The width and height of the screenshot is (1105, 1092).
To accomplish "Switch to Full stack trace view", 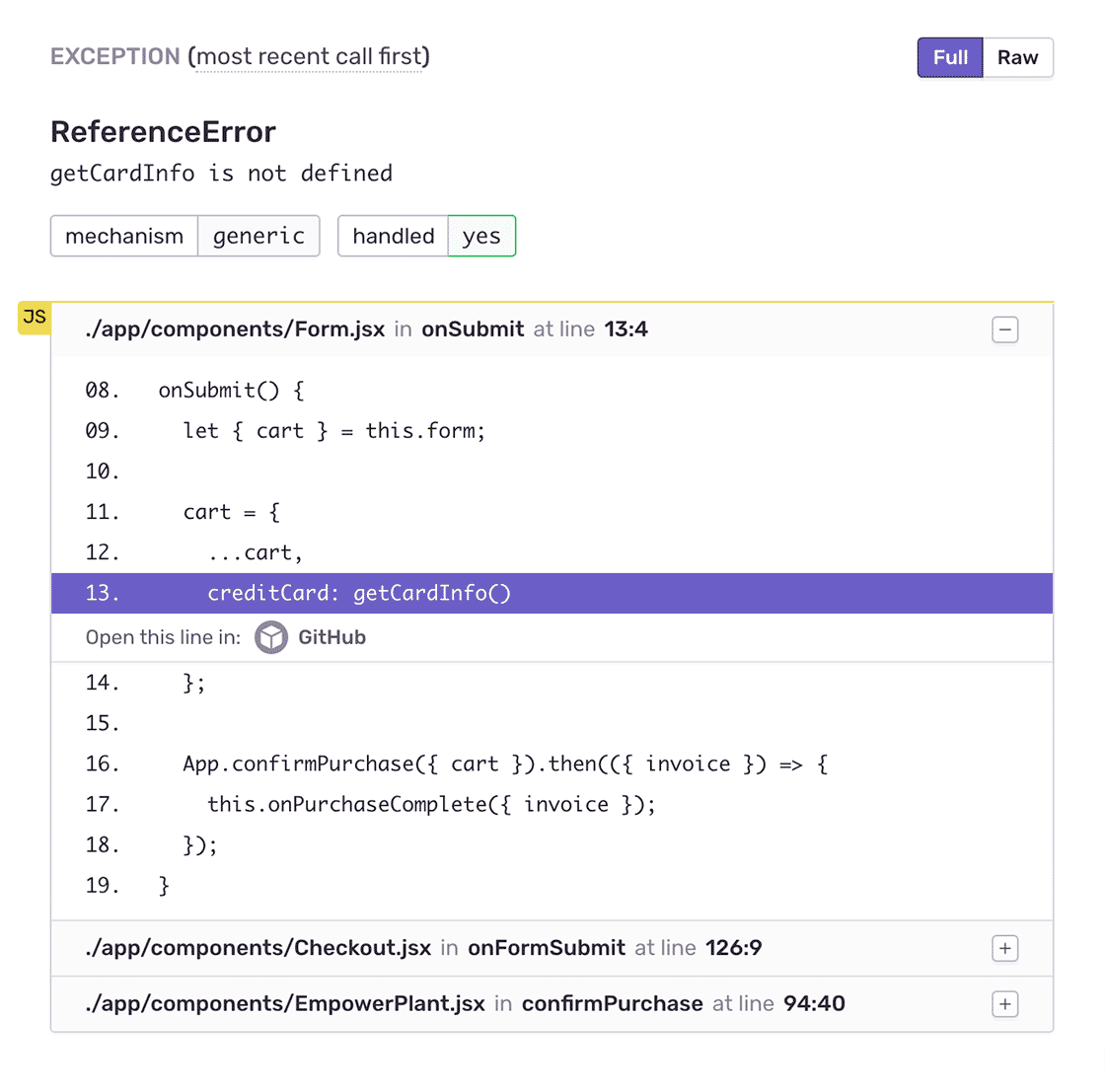I will coord(950,58).
